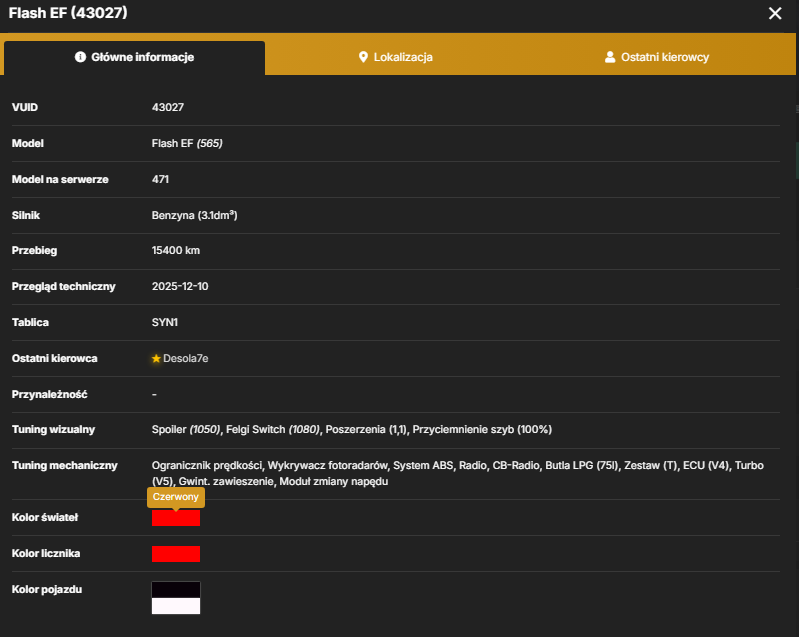The height and width of the screenshot is (637, 799).
Task: Click the inspection date 2025-12-10
Action: click(180, 286)
